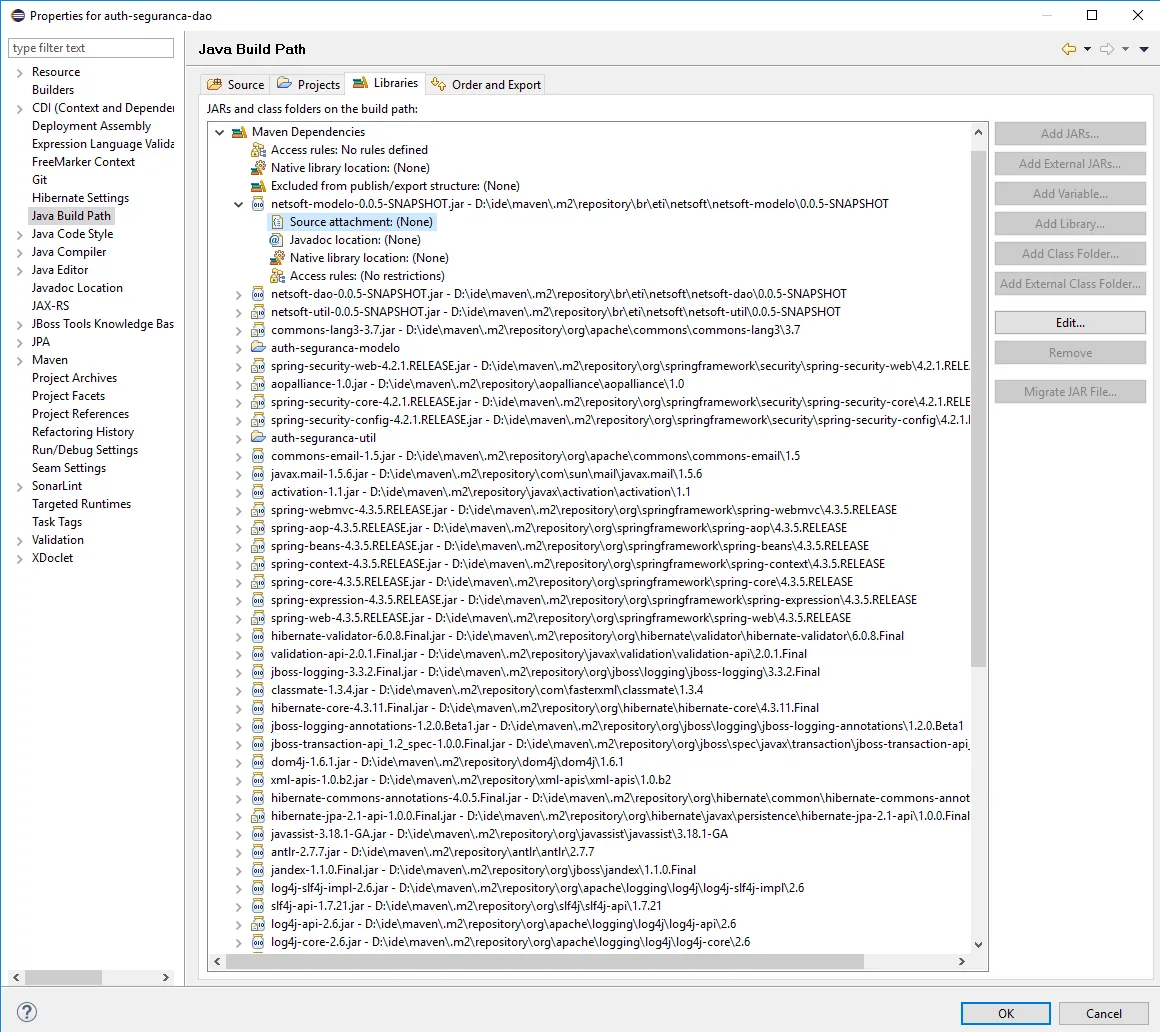Click the Javadoc location @ icon

click(277, 240)
